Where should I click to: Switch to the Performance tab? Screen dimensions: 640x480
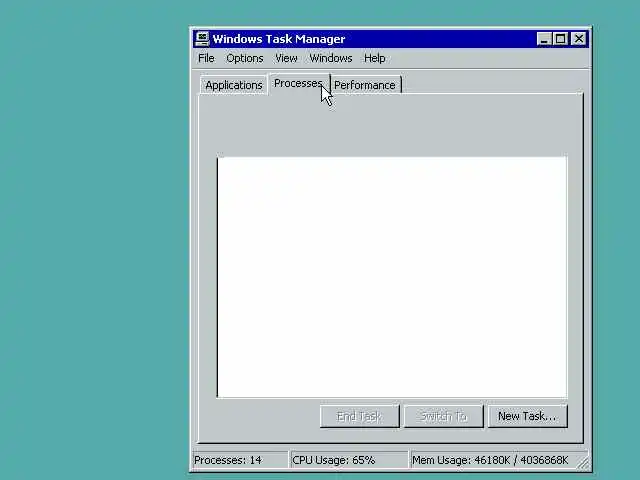(365, 85)
